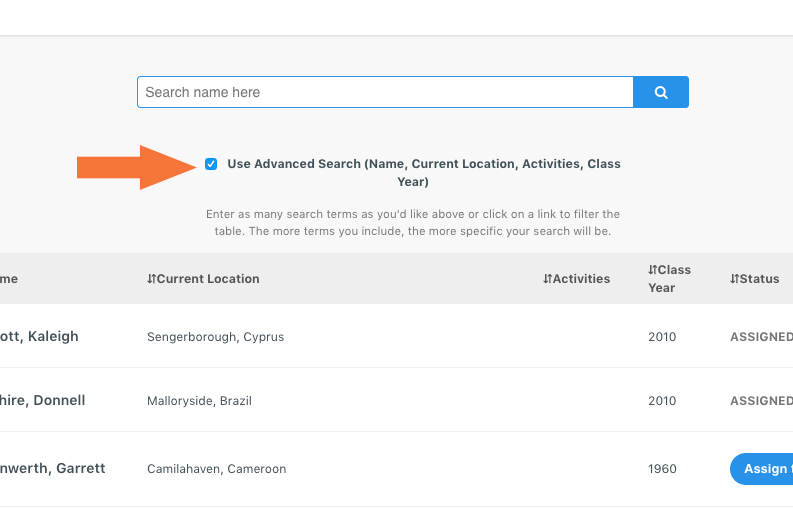
Task: Sort table by Status column
Action: coord(755,279)
